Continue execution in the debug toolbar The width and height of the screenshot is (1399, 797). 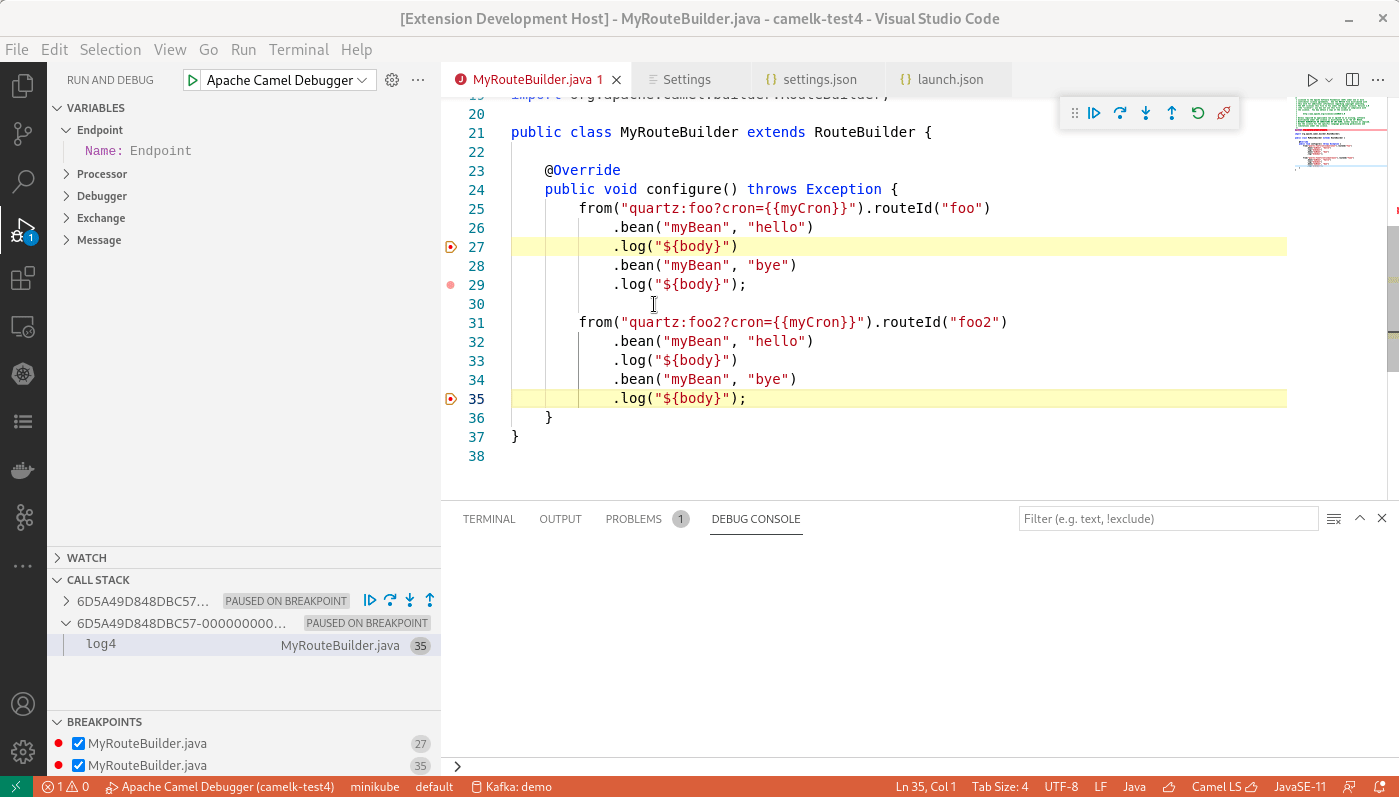click(x=1094, y=112)
